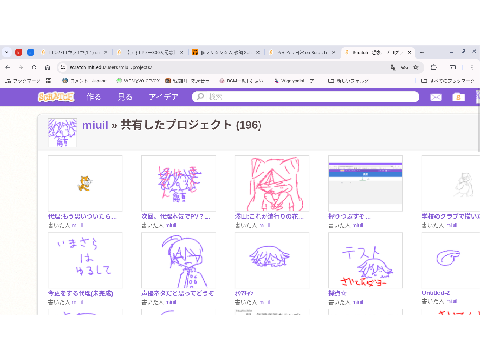Screen dimensions: 480x360
Task: Open the project thumbnail with the Scratch cat
Action: pyautogui.click(x=85, y=183)
